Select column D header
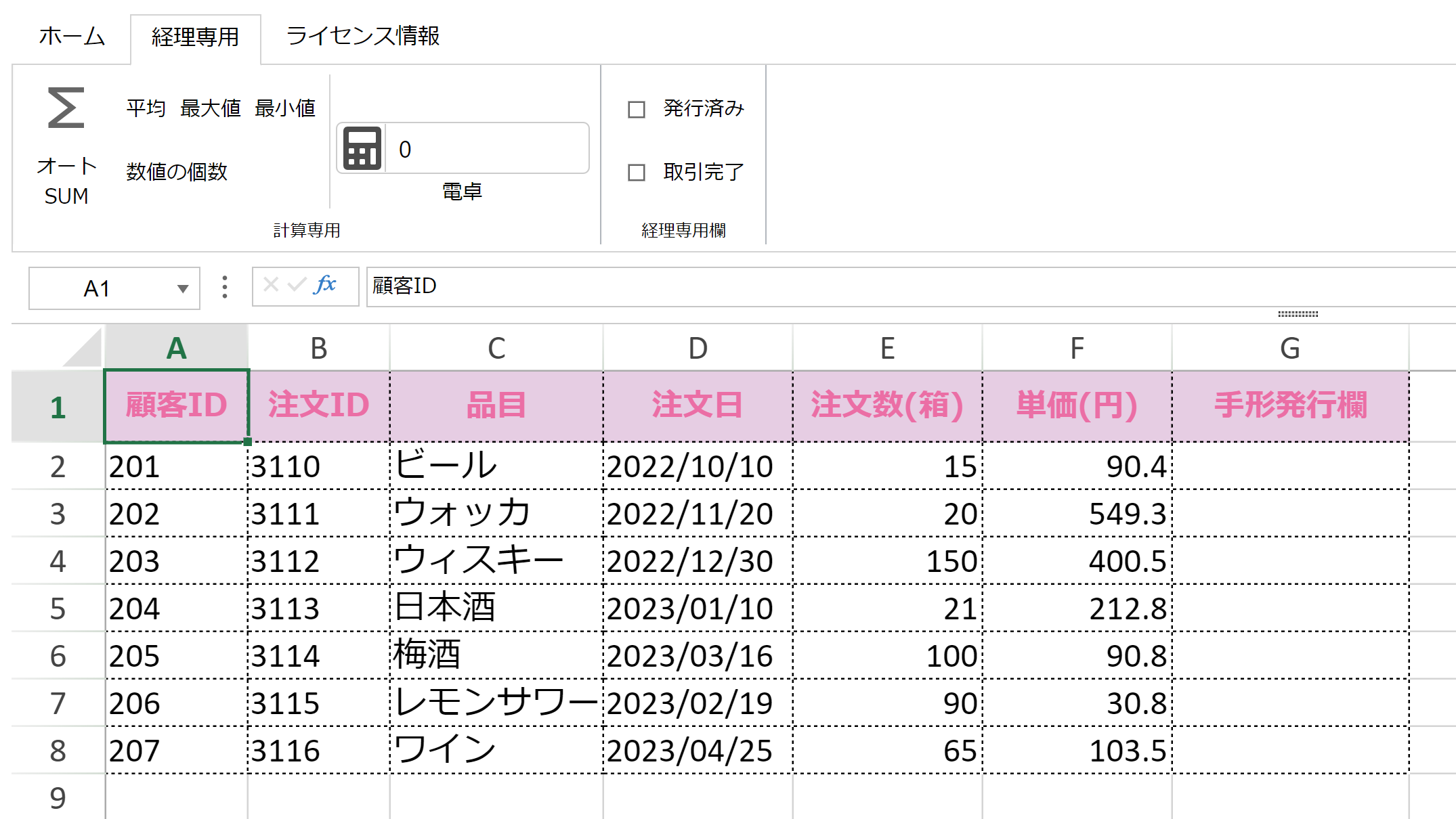 [x=698, y=348]
